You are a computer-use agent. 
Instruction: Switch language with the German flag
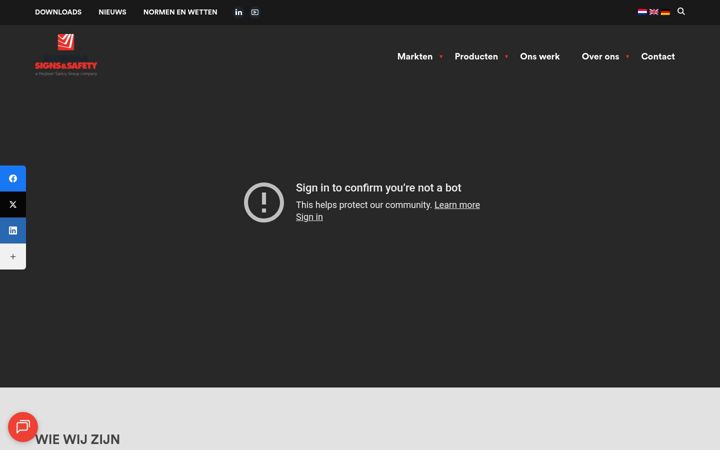point(665,12)
